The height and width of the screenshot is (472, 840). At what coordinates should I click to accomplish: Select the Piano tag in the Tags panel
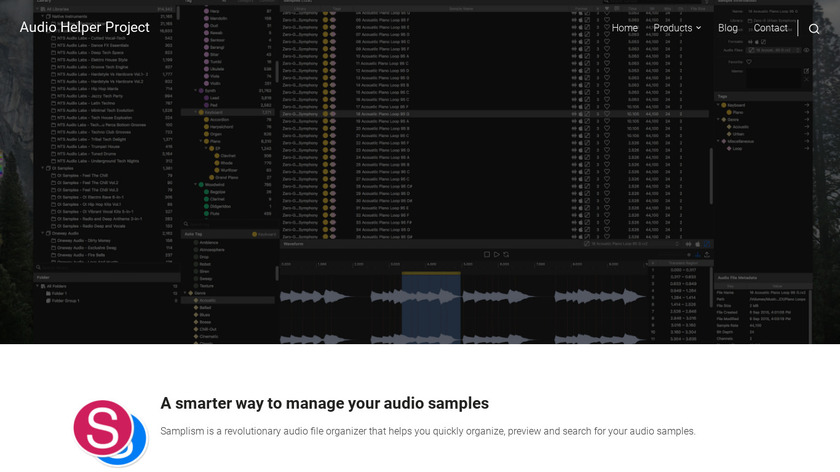[x=738, y=113]
